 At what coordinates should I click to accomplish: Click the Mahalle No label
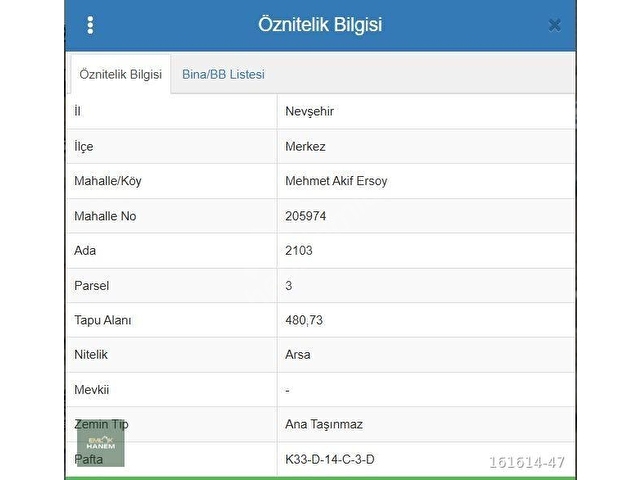(105, 216)
